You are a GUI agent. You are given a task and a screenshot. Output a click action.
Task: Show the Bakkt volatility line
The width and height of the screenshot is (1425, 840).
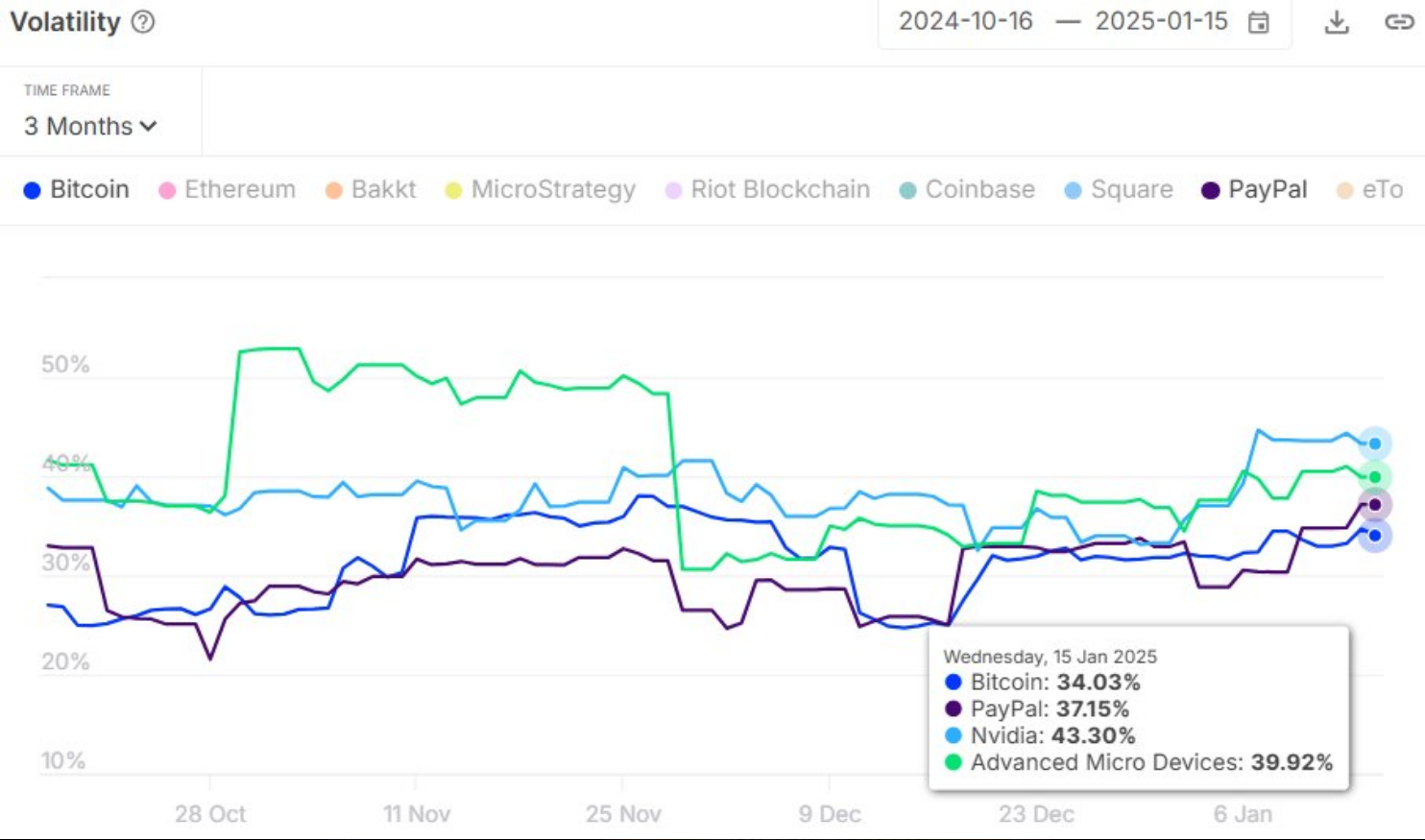tap(371, 190)
